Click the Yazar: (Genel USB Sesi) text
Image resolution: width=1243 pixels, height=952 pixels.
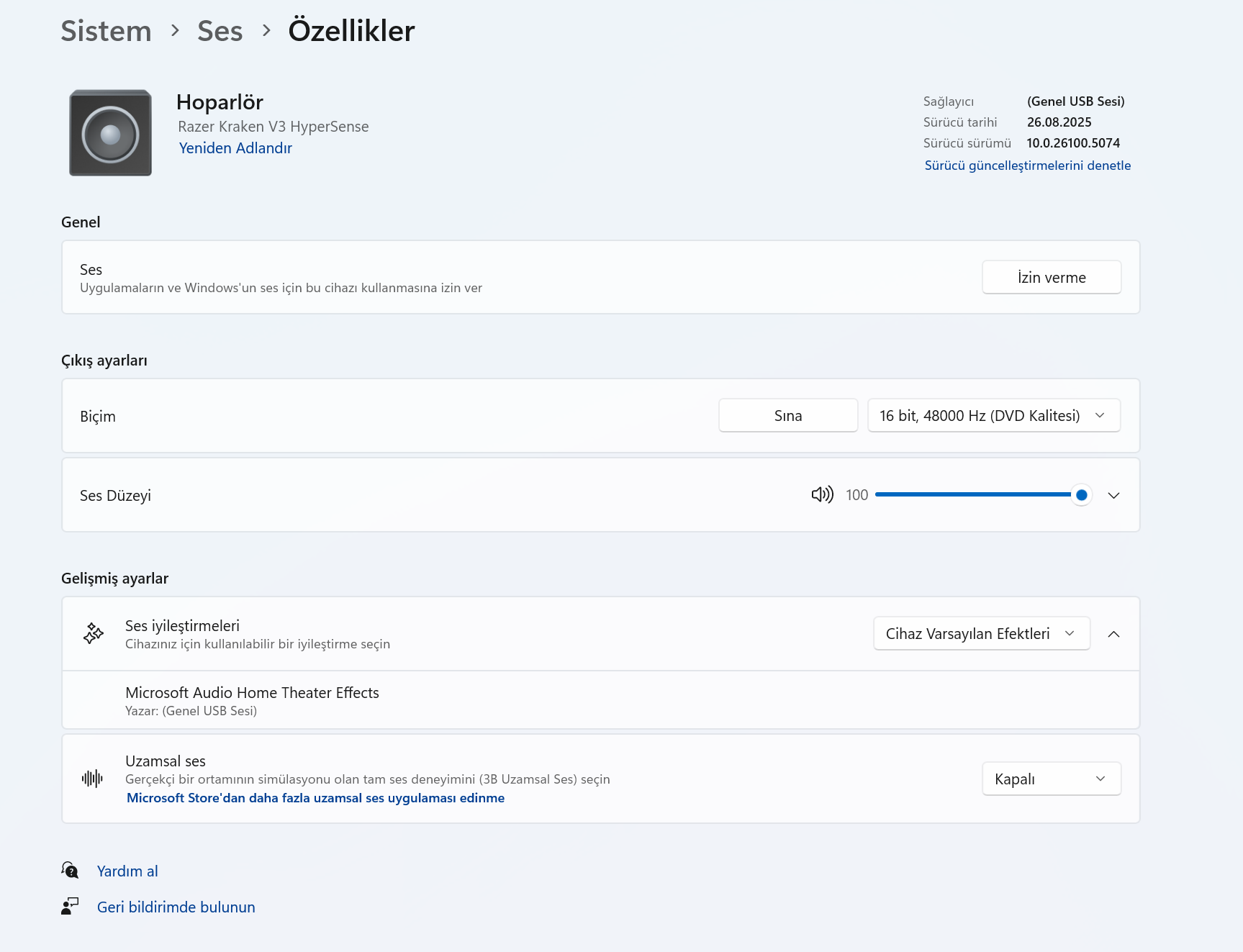(x=191, y=711)
